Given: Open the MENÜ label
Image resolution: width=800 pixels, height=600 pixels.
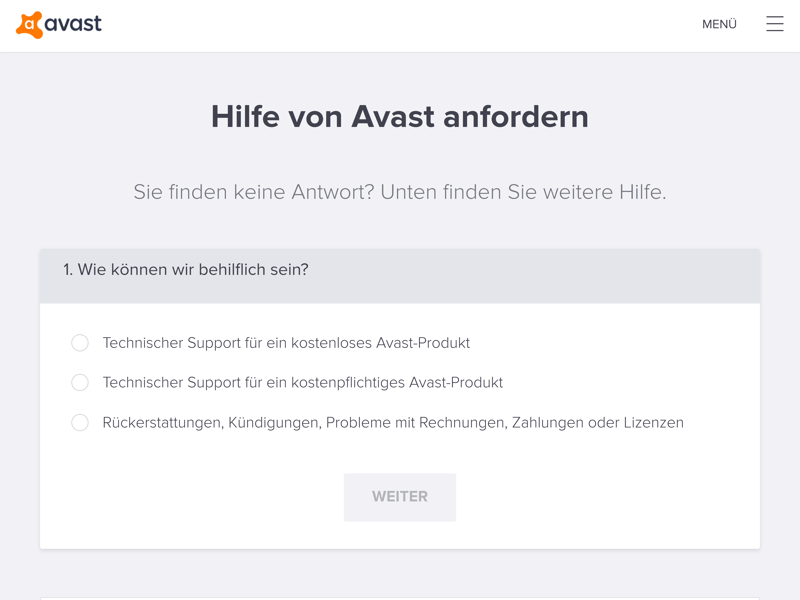Looking at the screenshot, I should [x=719, y=24].
